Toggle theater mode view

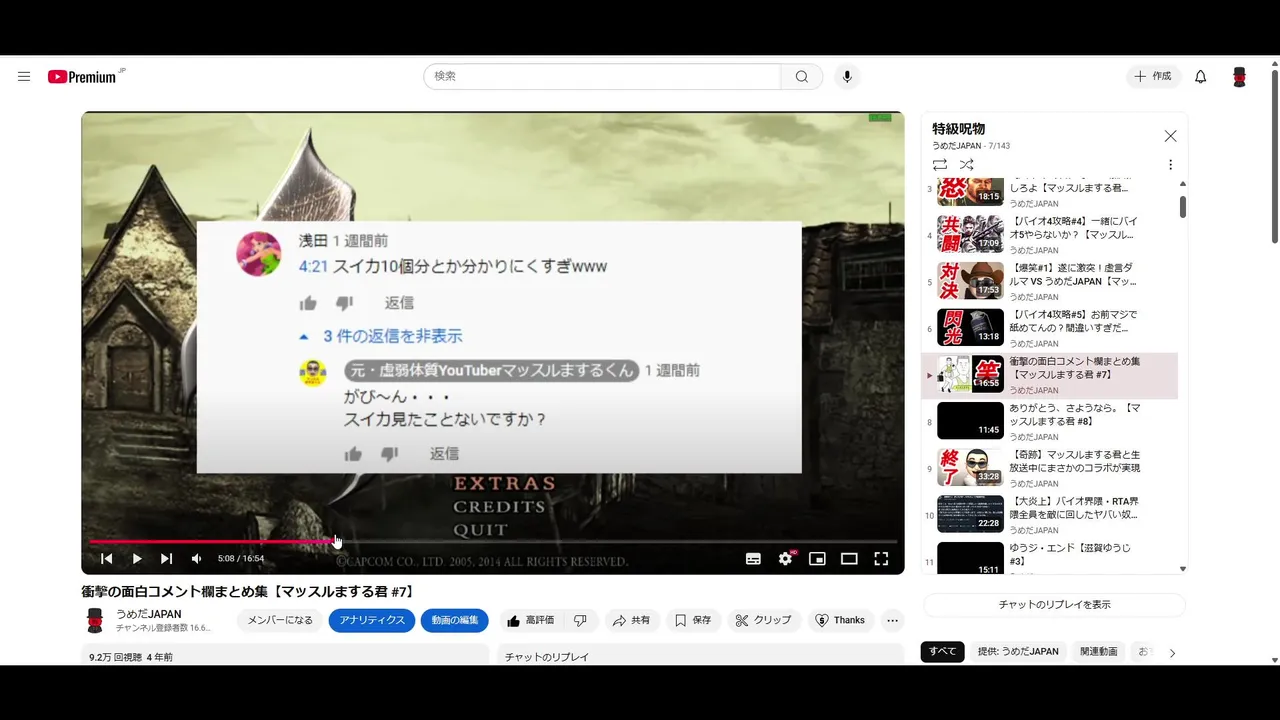(x=849, y=559)
